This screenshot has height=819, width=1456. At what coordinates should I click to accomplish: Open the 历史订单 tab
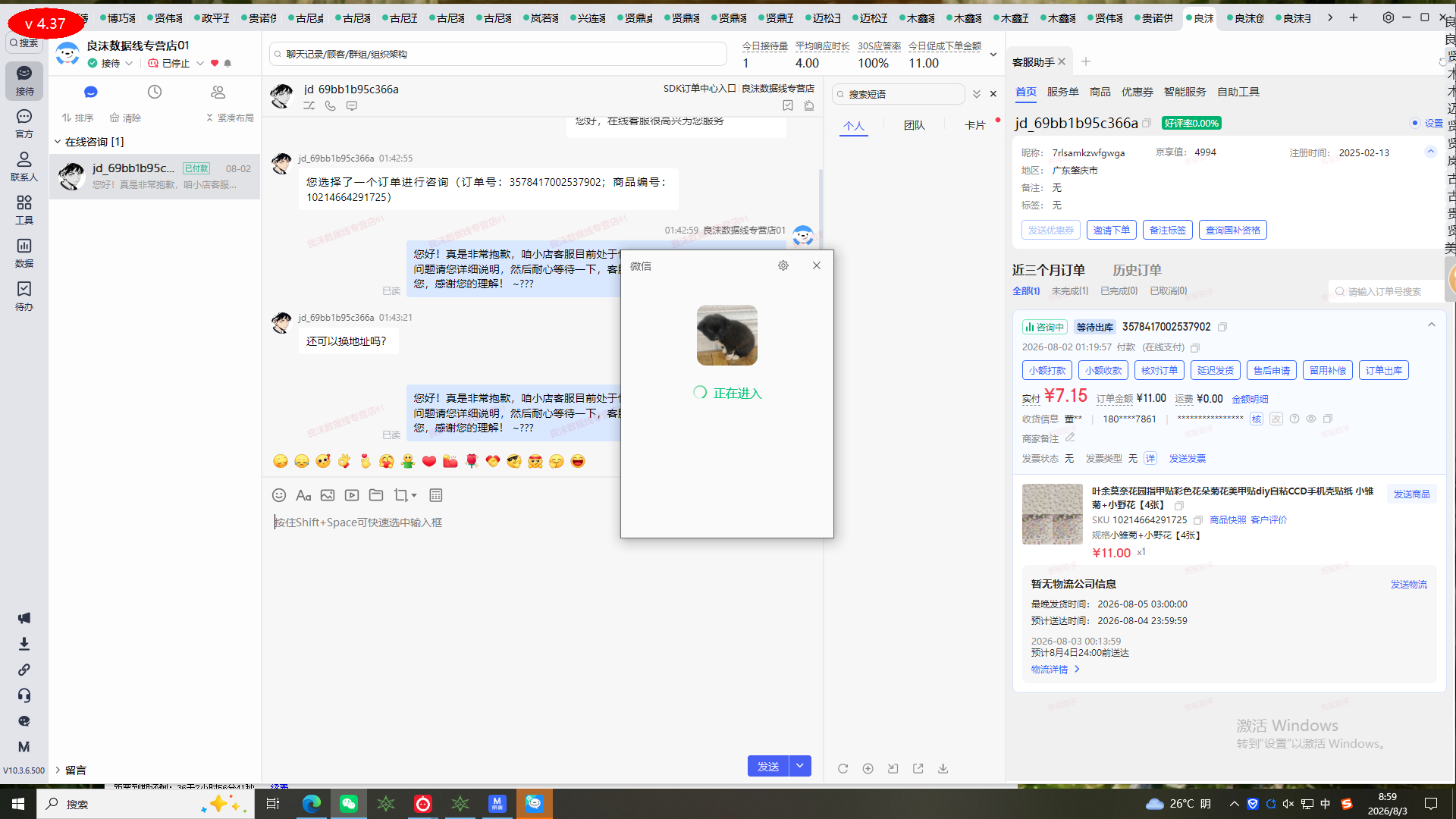point(1137,270)
